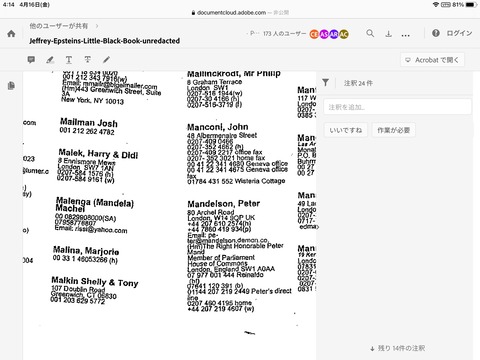Click the heading 'Malenga (Mandela) Machel'
Screen dimensions: 480x360
[x=95, y=204]
